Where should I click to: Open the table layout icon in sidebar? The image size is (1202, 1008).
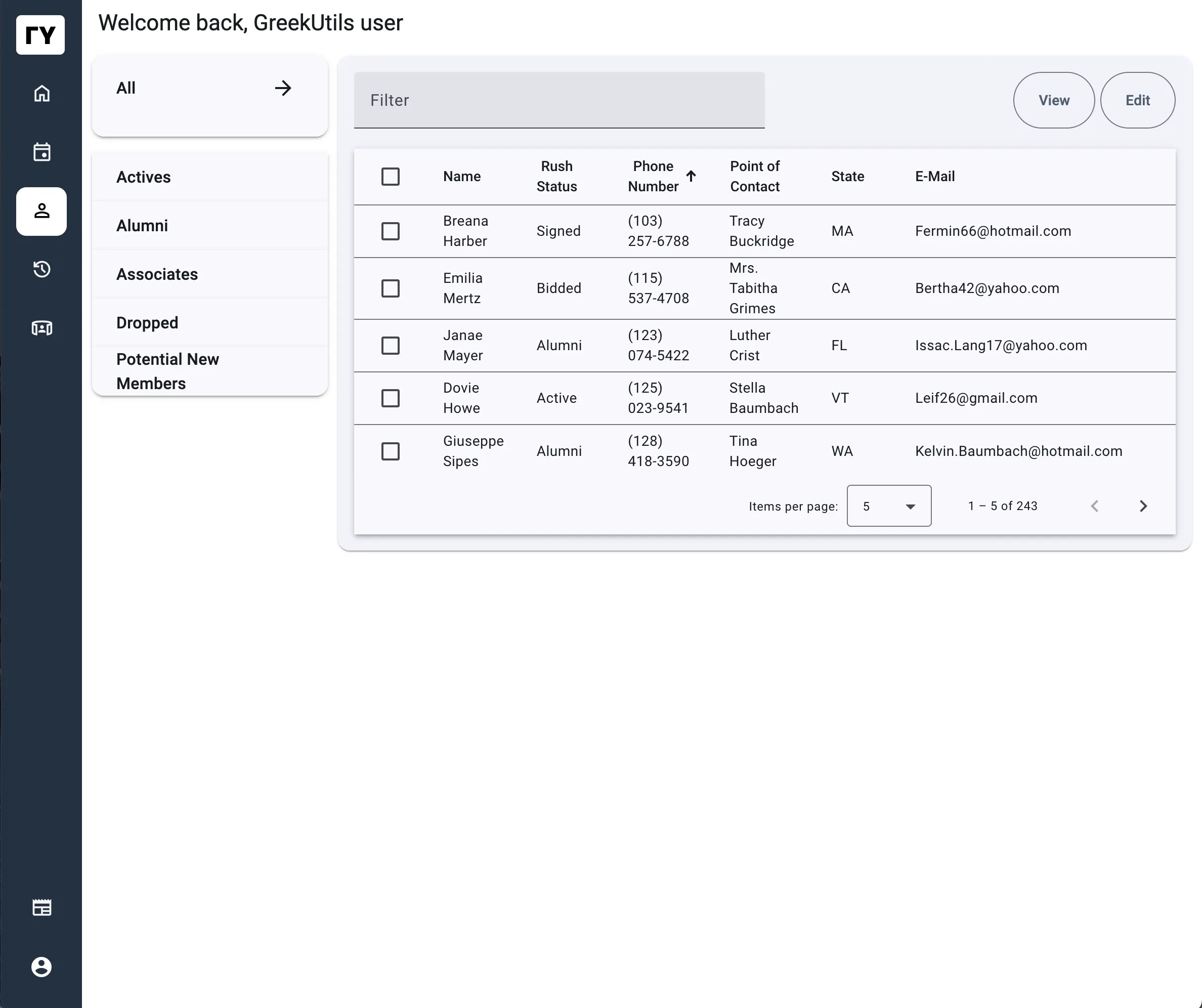pos(42,908)
